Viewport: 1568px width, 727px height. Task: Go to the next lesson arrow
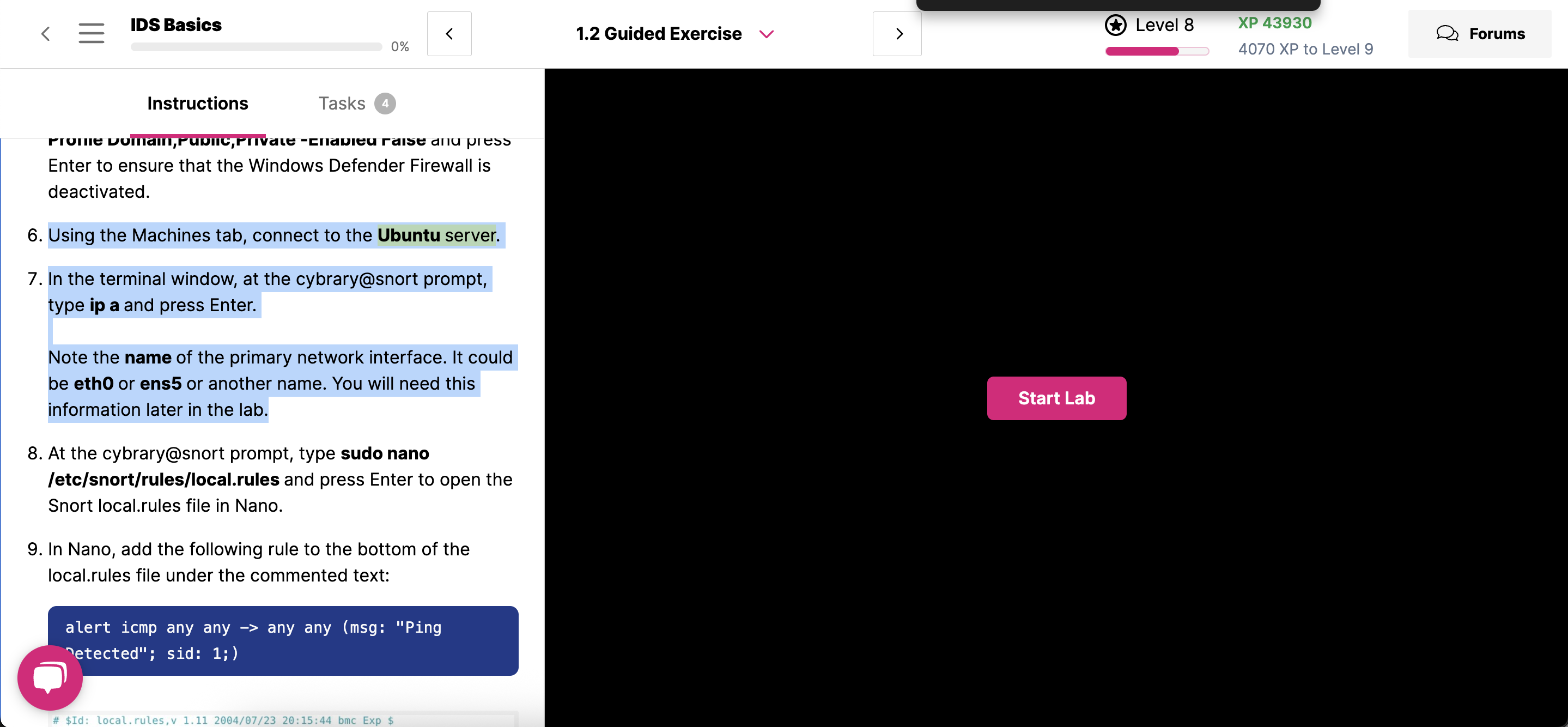(x=897, y=33)
